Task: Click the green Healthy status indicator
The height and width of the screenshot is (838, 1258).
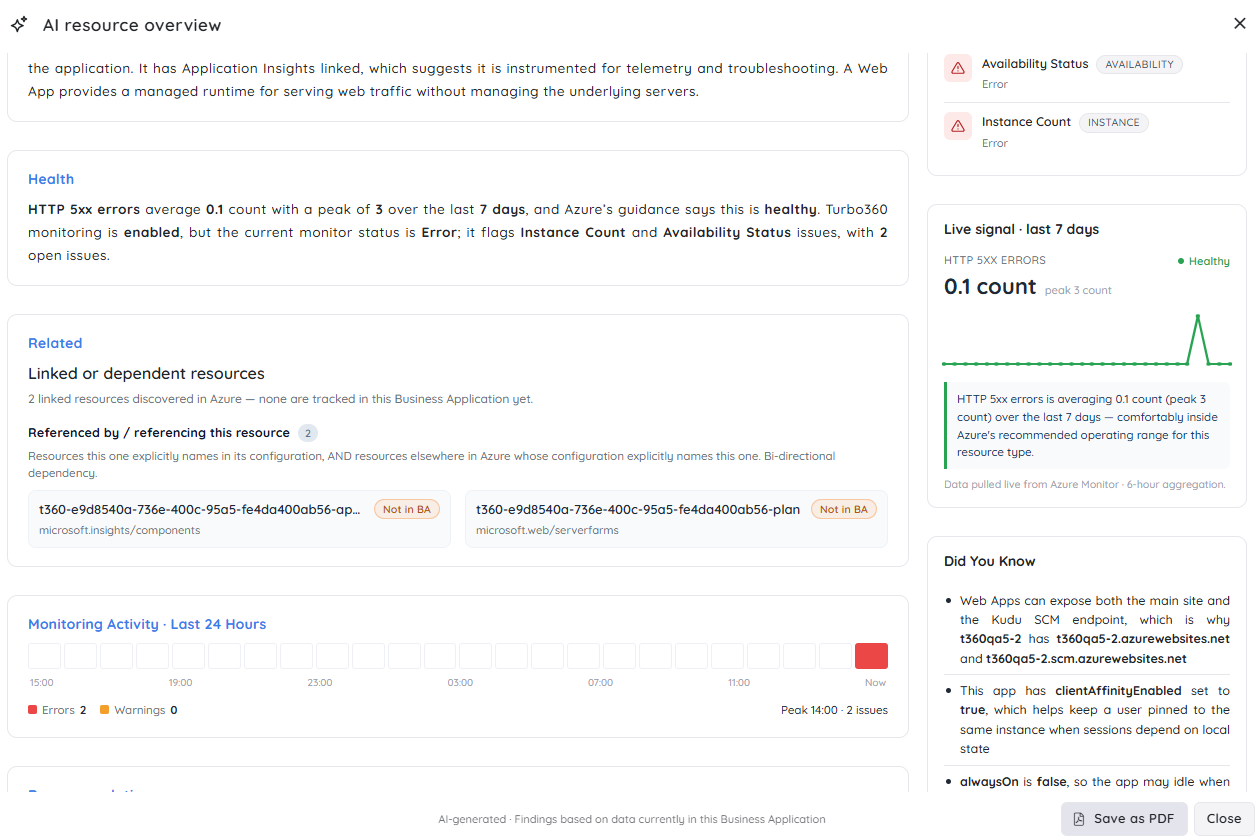Action: (x=1203, y=261)
